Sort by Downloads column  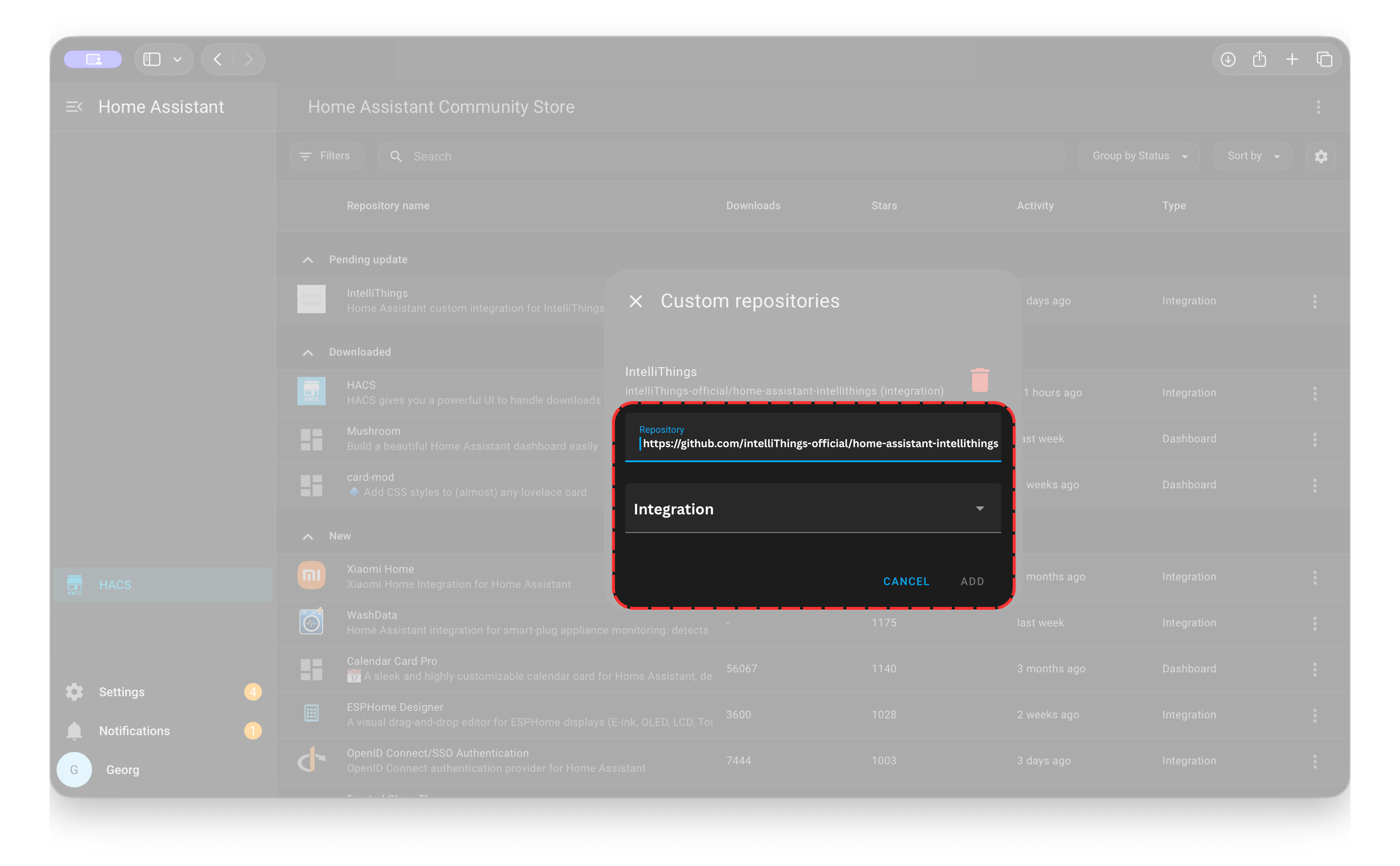(753, 206)
